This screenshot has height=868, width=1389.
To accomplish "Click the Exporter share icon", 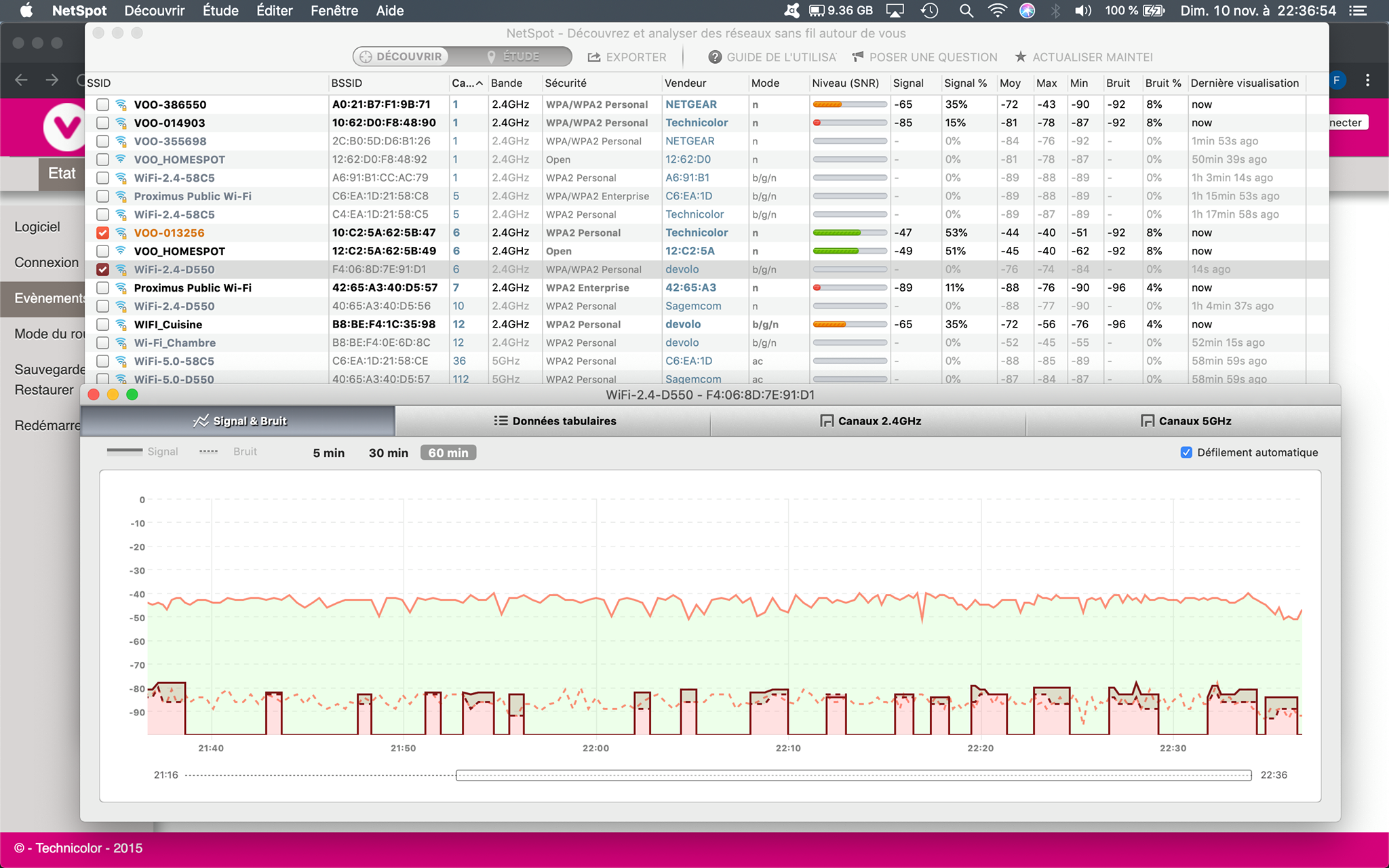I will pos(594,57).
